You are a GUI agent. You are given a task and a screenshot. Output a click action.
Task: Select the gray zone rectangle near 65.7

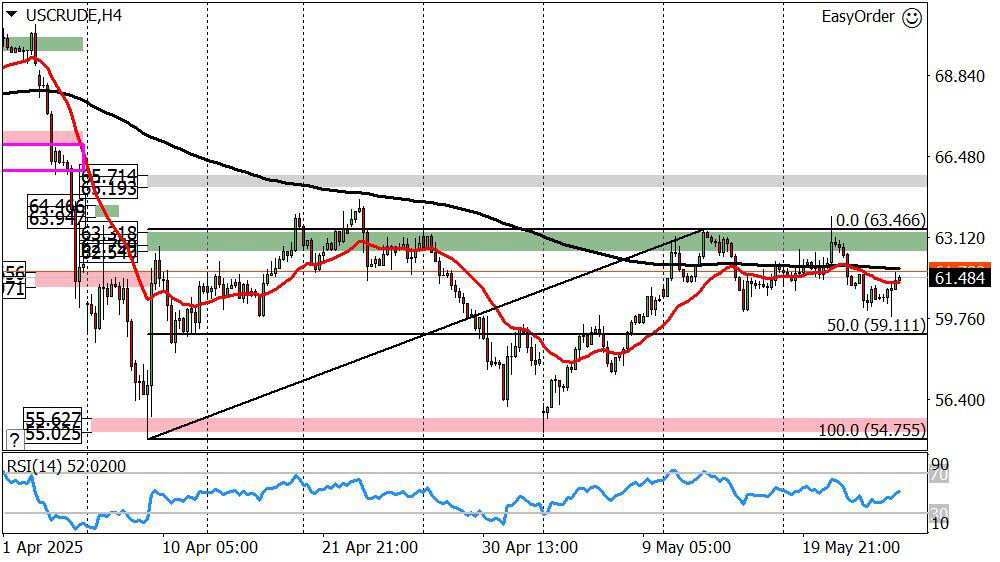click(x=537, y=181)
